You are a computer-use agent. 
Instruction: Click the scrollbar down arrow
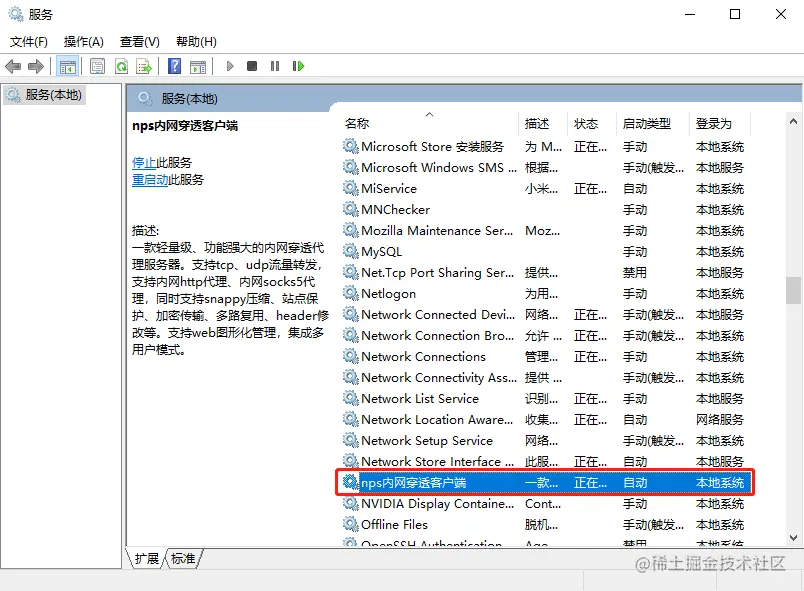(x=793, y=538)
